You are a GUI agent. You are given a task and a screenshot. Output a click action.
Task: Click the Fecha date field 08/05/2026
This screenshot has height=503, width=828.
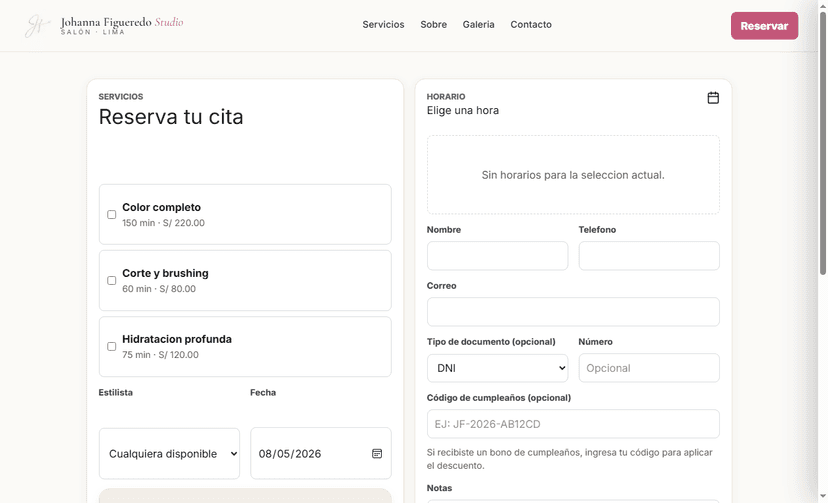pyautogui.click(x=321, y=453)
